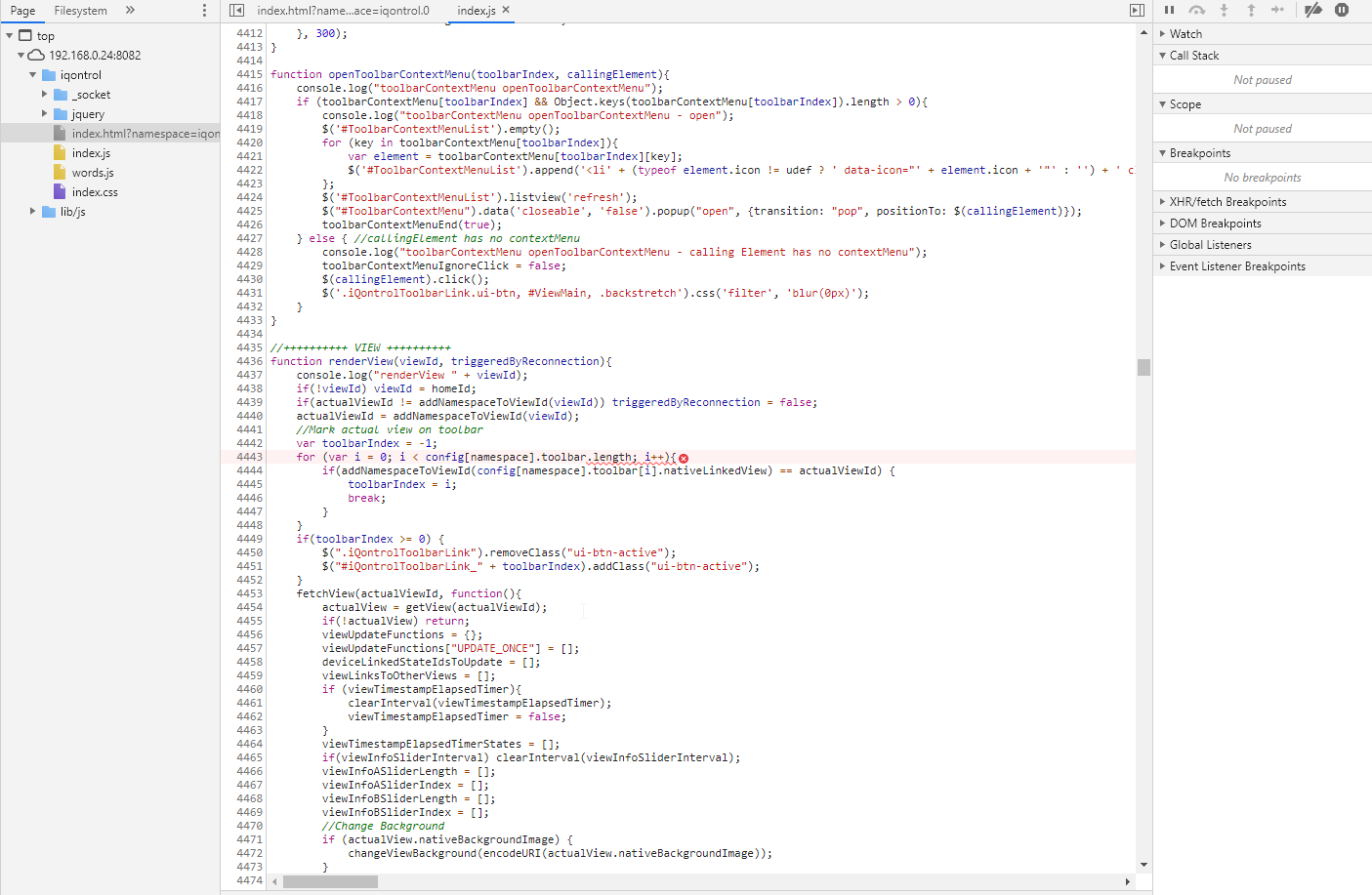Open index.css from file tree
Screen dimensions: 1372x895
point(95,191)
